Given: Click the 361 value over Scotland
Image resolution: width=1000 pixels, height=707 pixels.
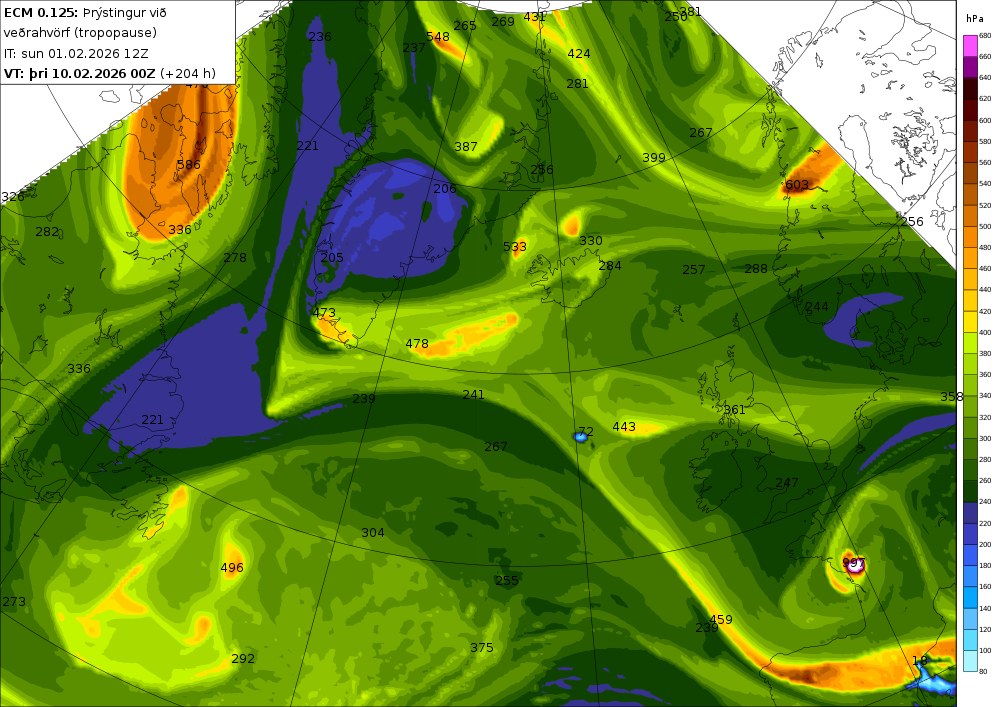Looking at the screenshot, I should pyautogui.click(x=735, y=409).
